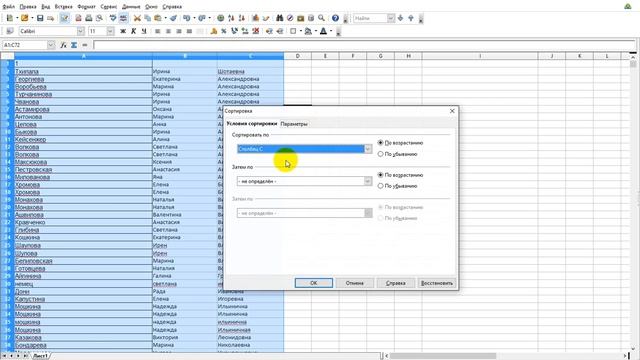Open Find & Replace binoculars icon
The width and height of the screenshot is (640, 360).
pos(280,18)
